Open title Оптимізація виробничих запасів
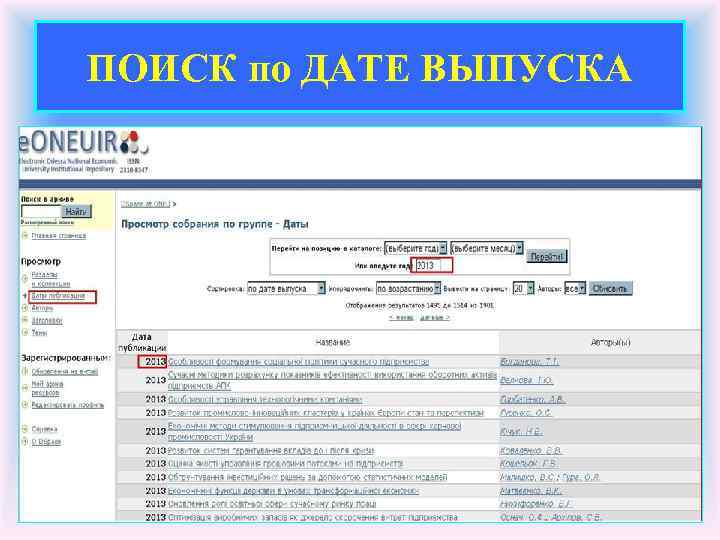This screenshot has width=720, height=540. click(x=313, y=517)
